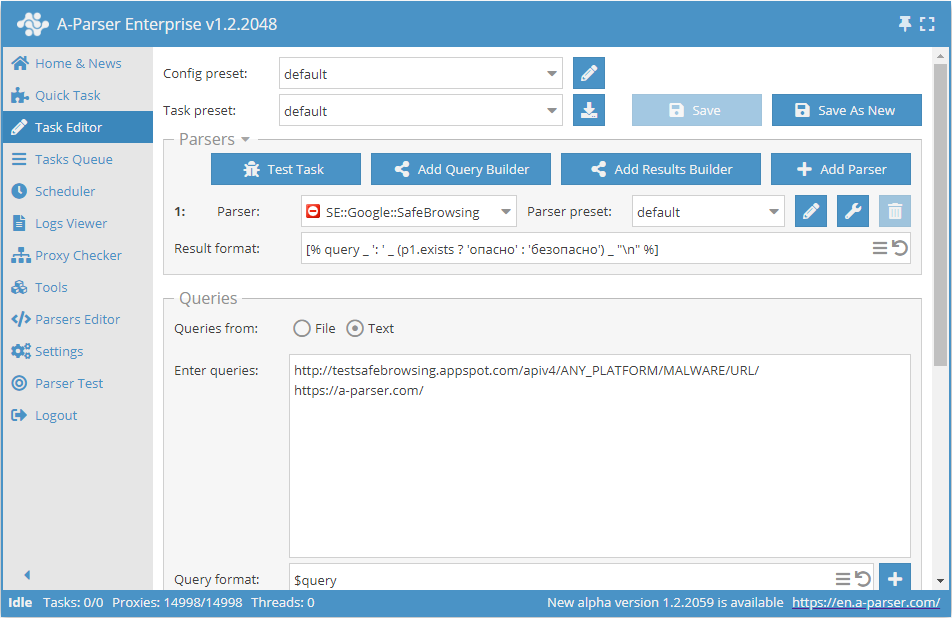This screenshot has width=952, height=618.
Task: Expand the Parsers section arrow
Action: pos(246,140)
